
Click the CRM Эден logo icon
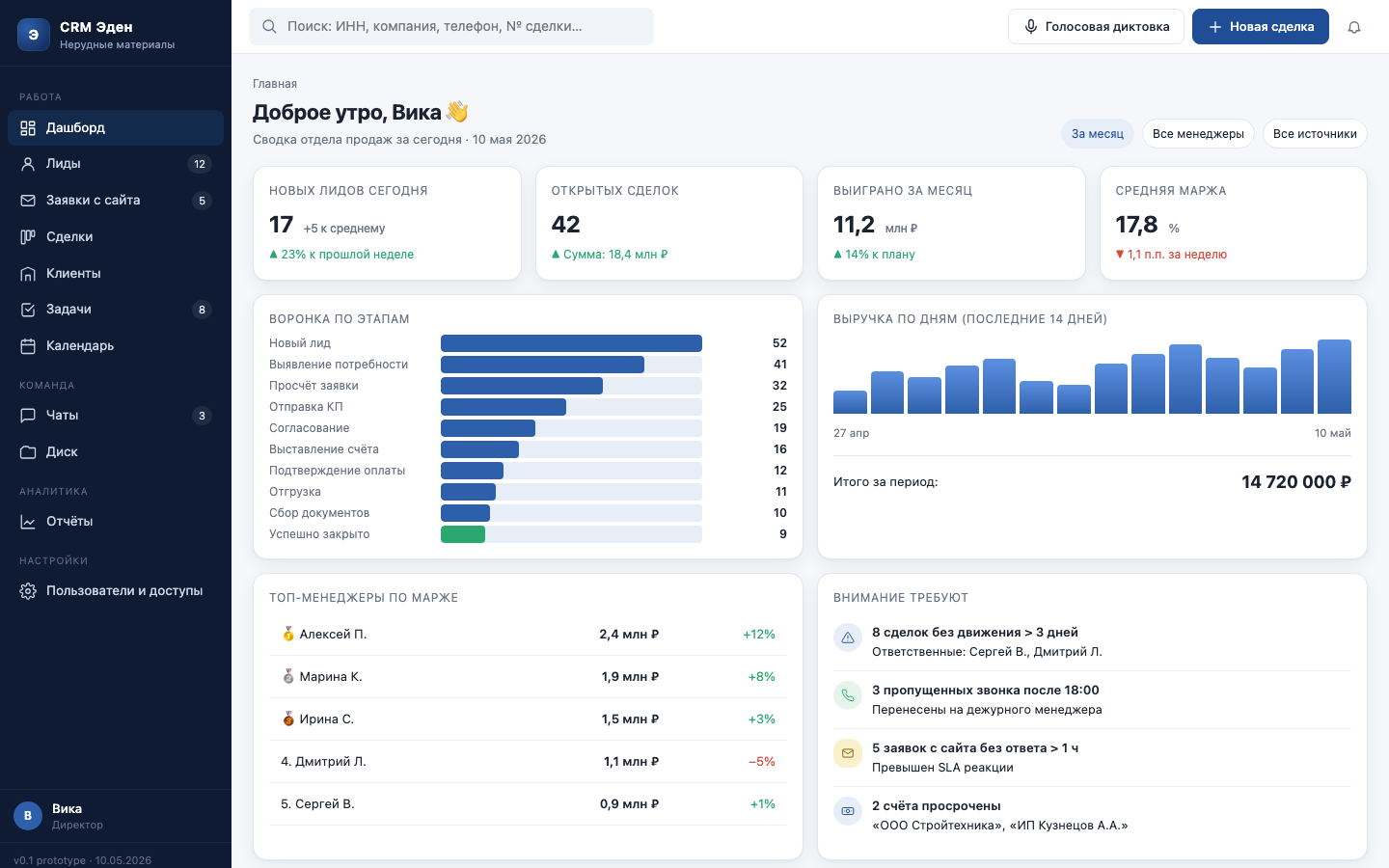pyautogui.click(x=34, y=35)
